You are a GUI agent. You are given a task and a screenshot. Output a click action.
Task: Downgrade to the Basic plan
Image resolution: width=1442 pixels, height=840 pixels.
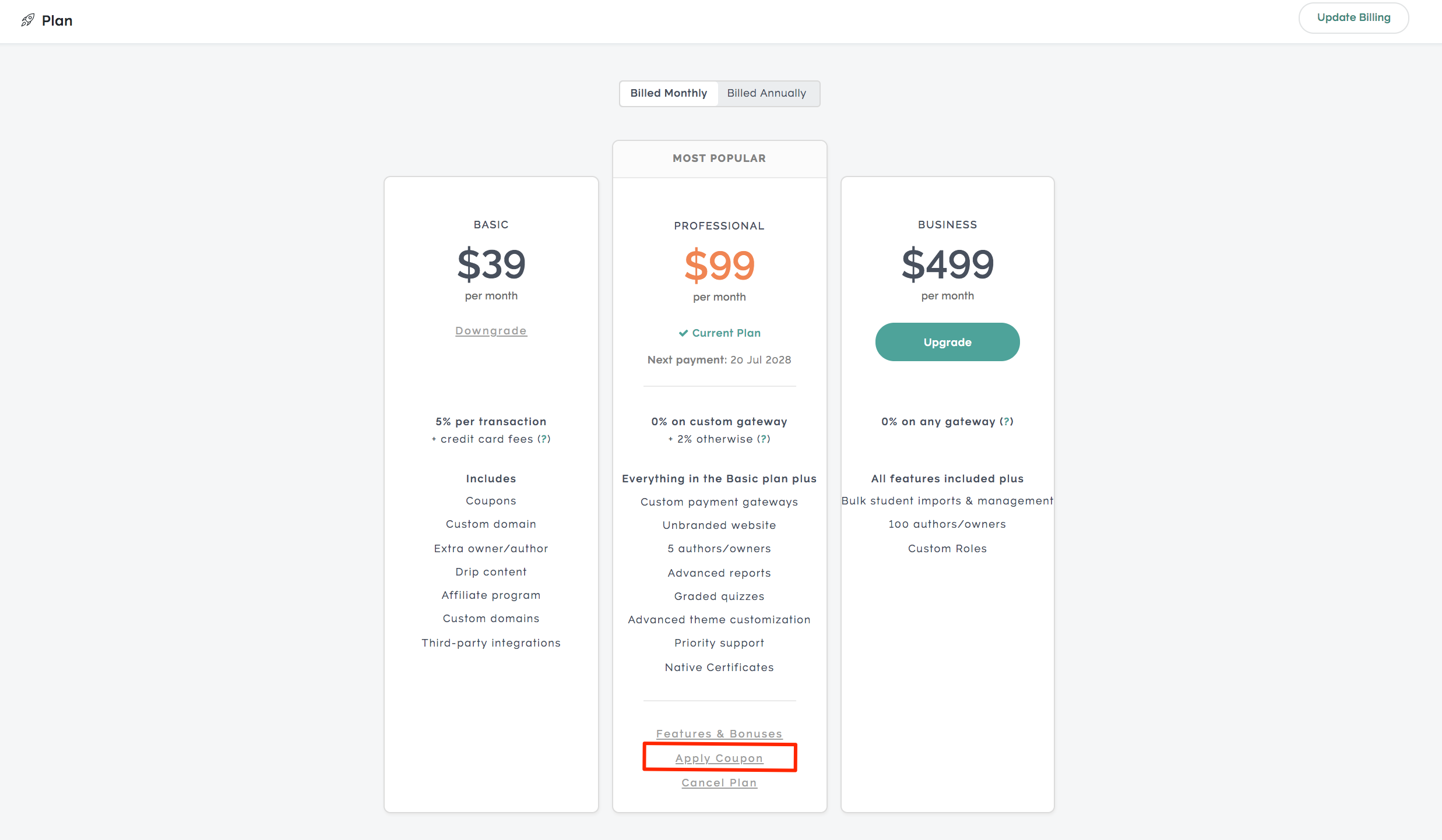(491, 331)
